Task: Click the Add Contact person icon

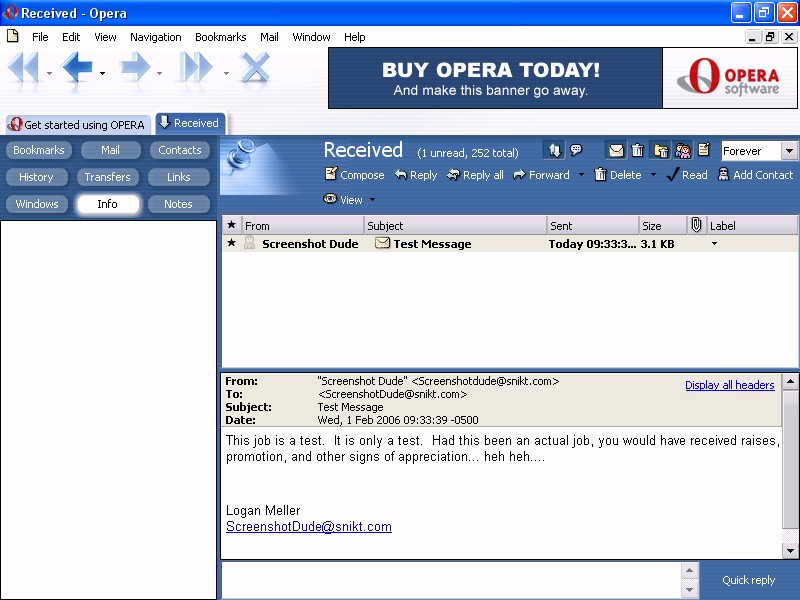Action: 723,174
